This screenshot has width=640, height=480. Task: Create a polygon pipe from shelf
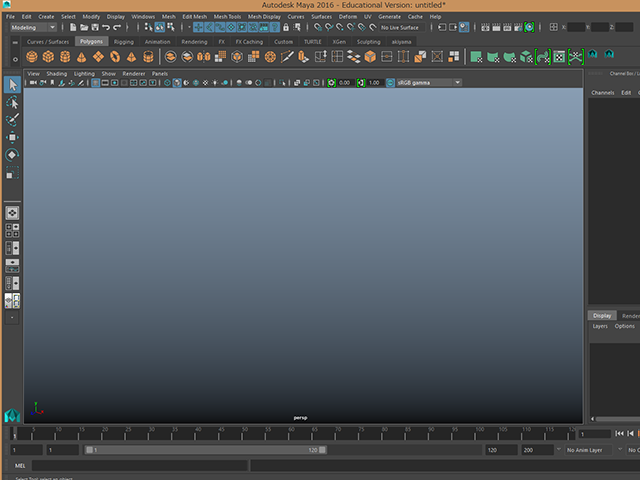coord(148,57)
